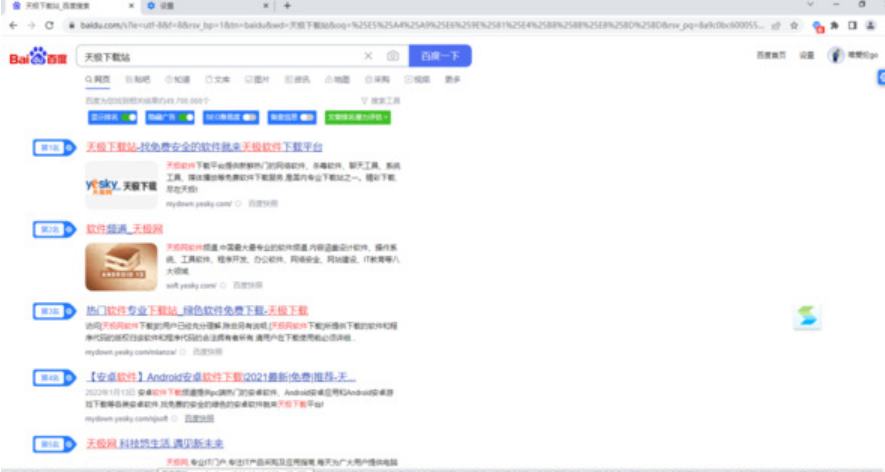This screenshot has height=472, width=885.
Task: Open image search via the camera icon
Action: click(x=393, y=56)
